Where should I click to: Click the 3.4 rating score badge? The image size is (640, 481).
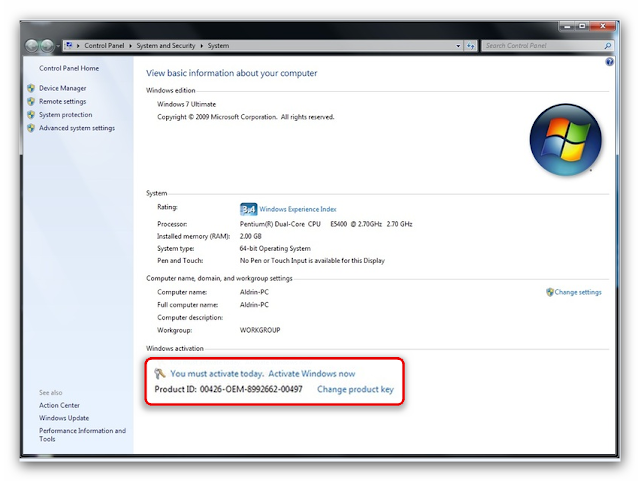(248, 209)
